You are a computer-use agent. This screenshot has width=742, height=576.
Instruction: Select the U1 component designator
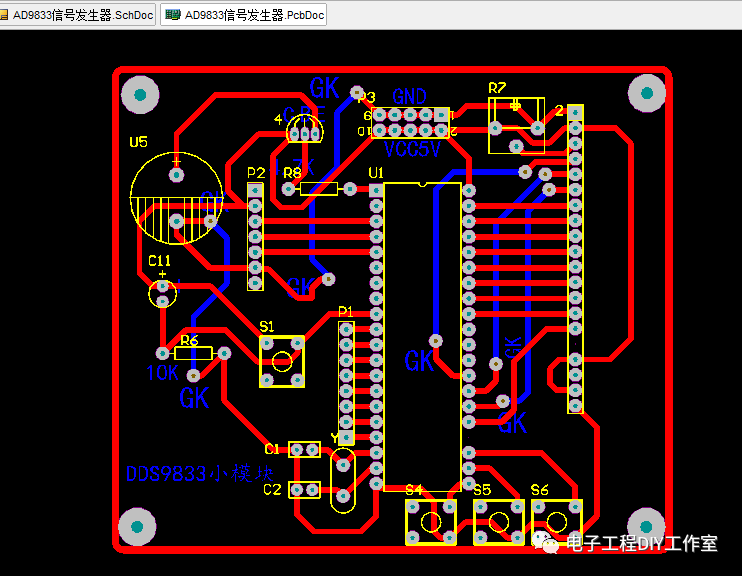click(x=376, y=173)
